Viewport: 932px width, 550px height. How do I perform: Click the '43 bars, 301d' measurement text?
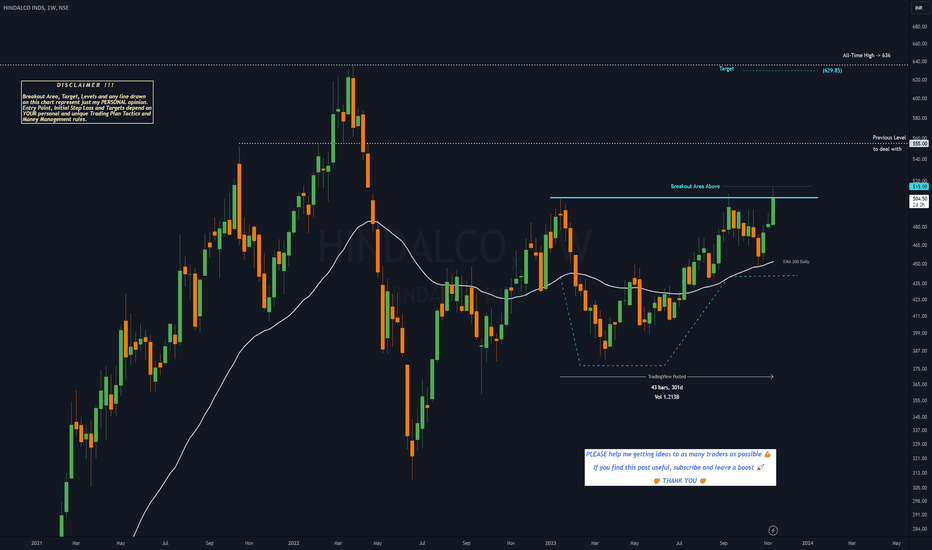tap(666, 388)
